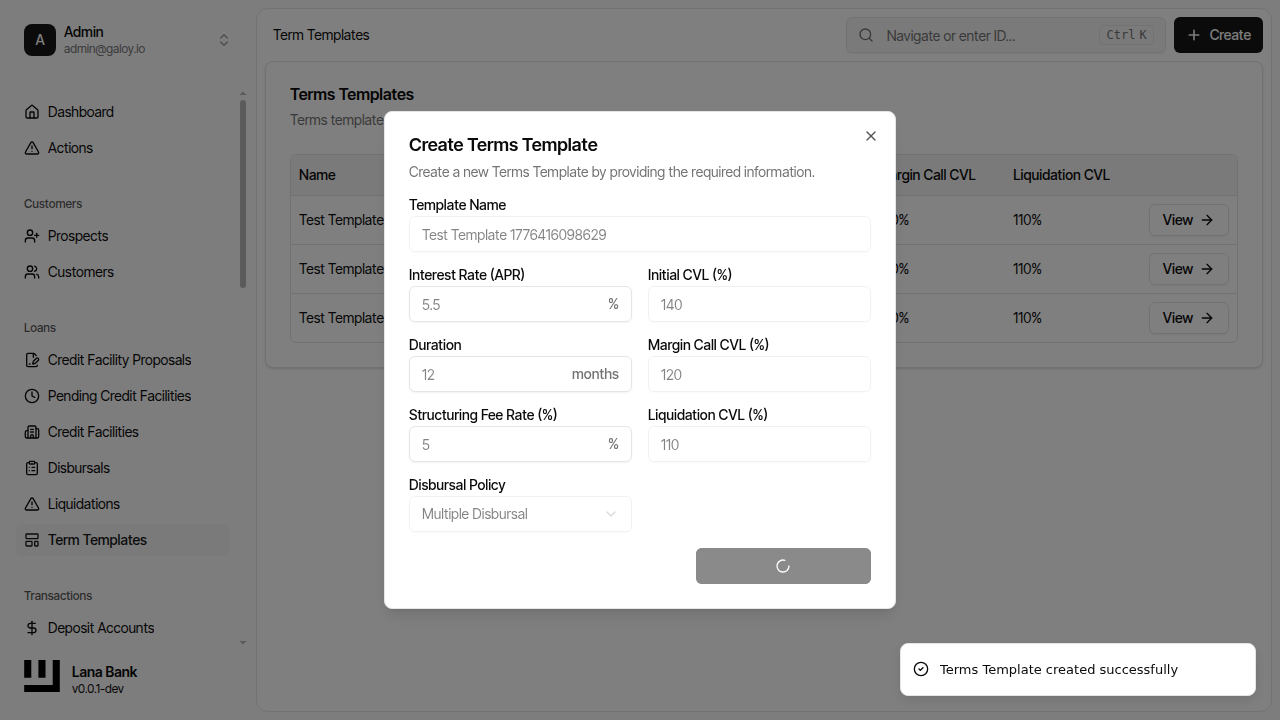This screenshot has width=1280, height=720.
Task: Expand the Admin account switcher
Action: (224, 39)
